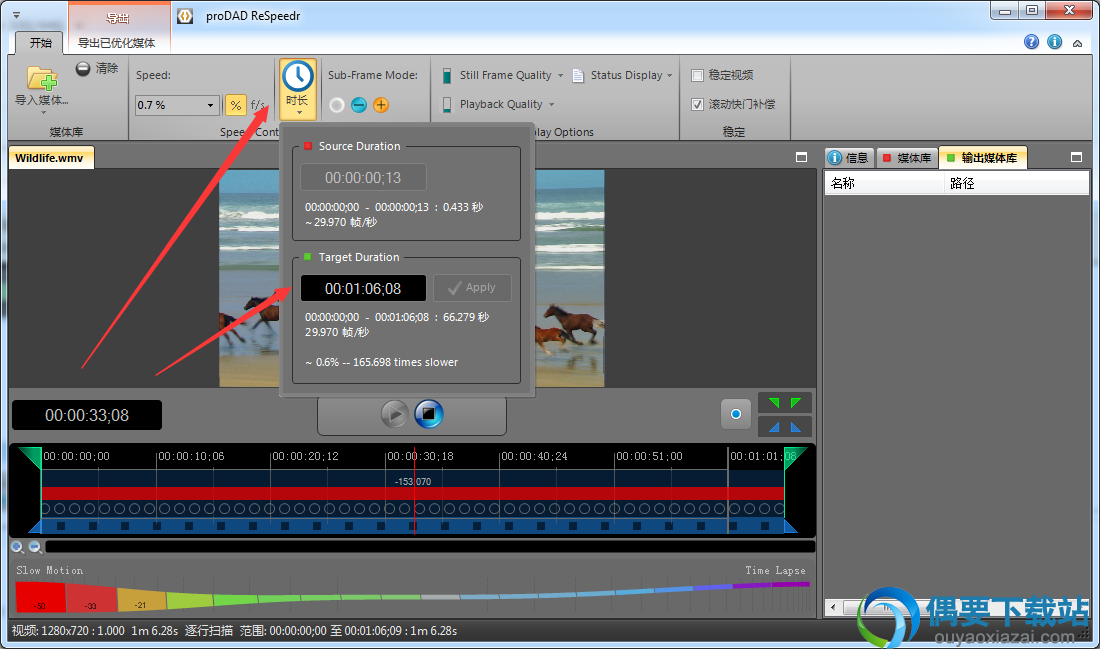Click the blue circle button beside playback controls

pyautogui.click(x=736, y=414)
